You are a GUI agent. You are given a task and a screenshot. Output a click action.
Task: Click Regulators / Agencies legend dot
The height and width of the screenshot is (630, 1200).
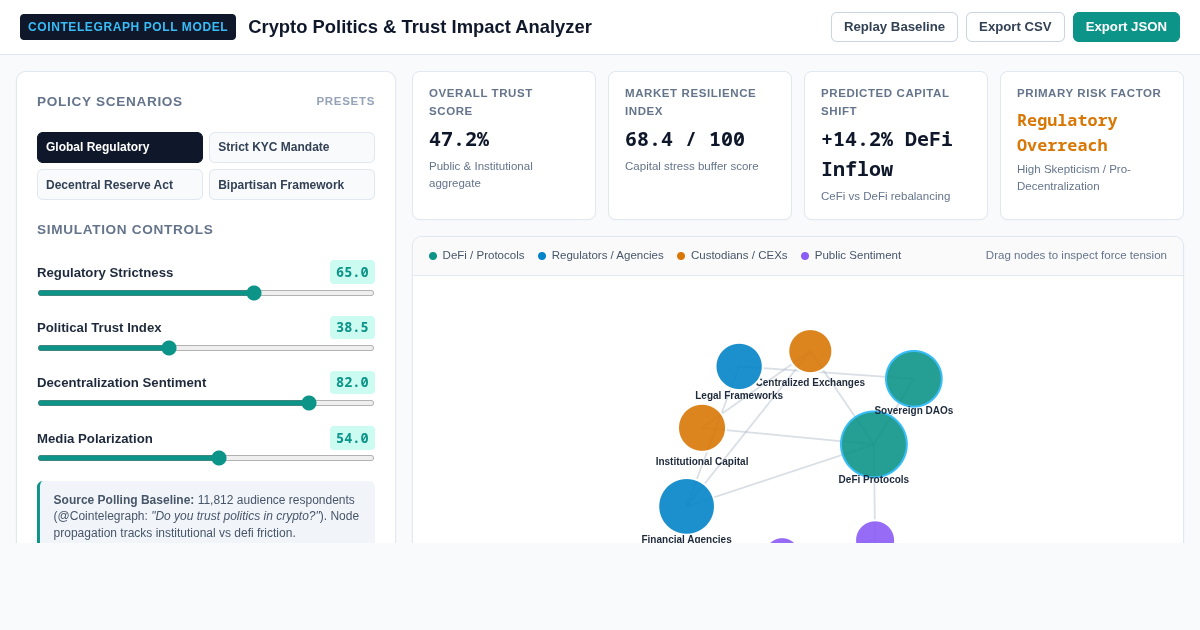[x=542, y=256]
